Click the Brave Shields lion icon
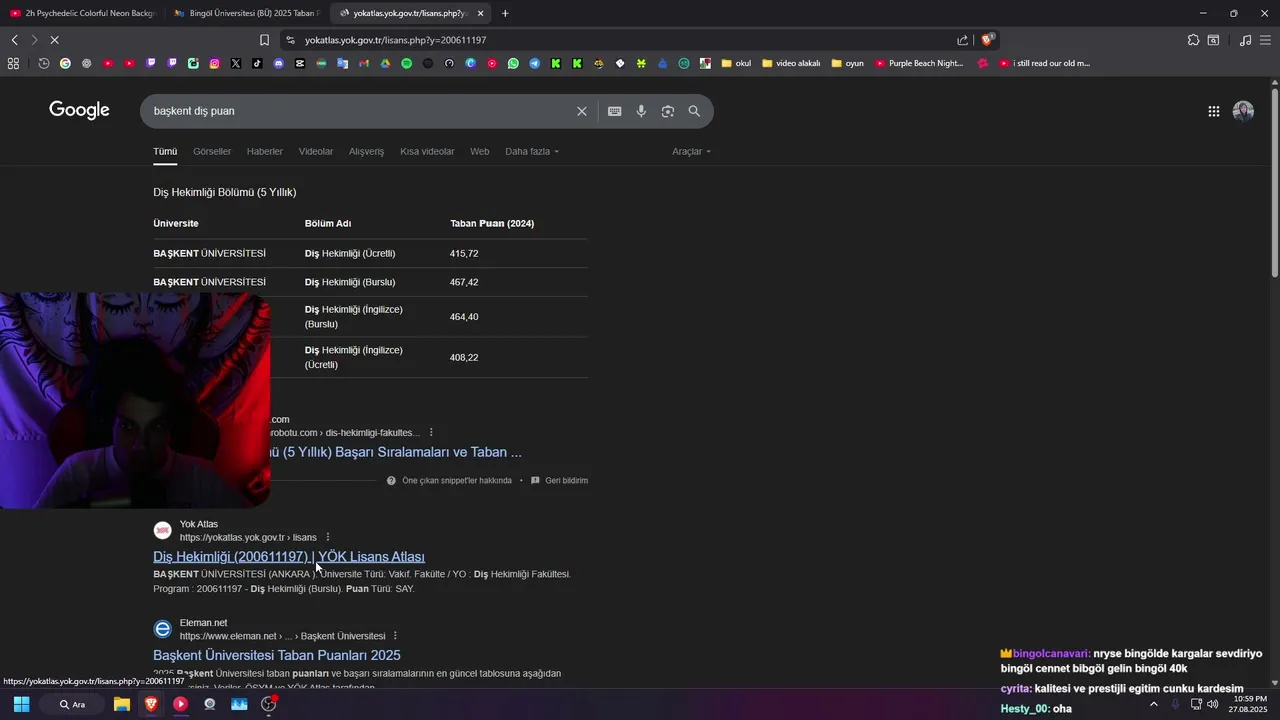1280x720 pixels. 988,40
